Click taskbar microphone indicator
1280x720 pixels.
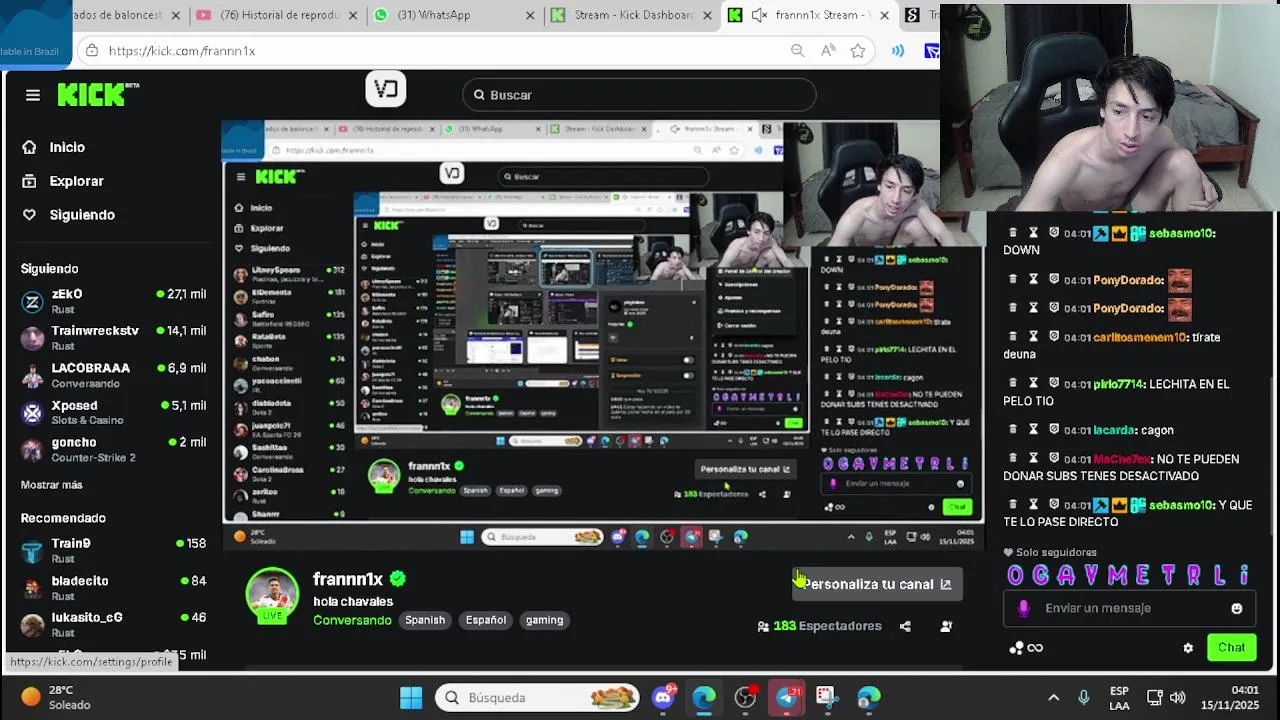[1084, 697]
